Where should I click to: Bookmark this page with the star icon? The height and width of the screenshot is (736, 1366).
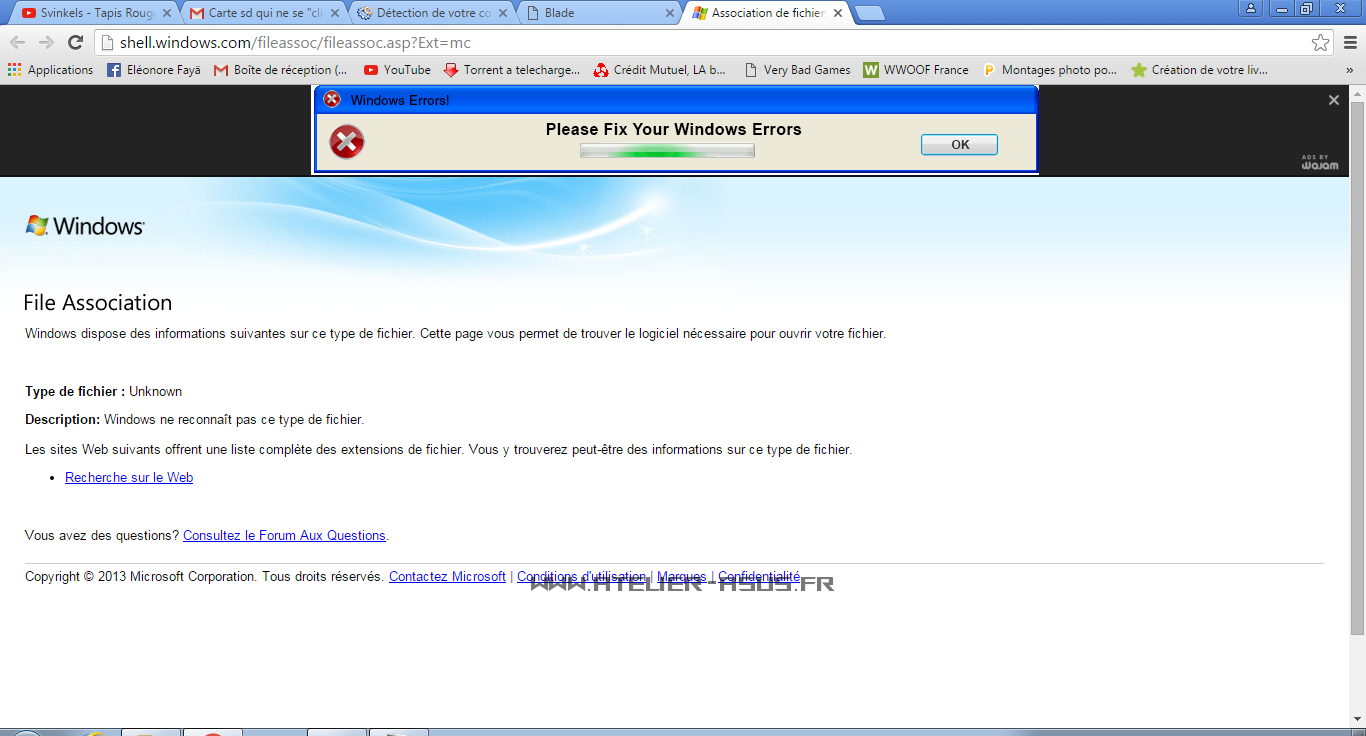coord(1320,43)
